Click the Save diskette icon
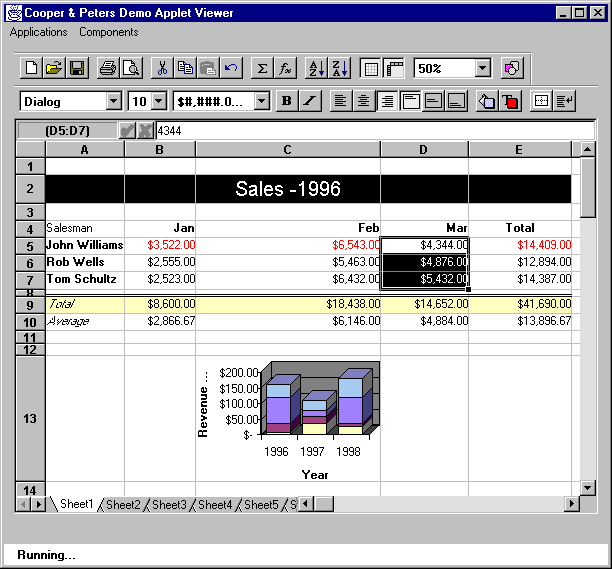Image resolution: width=612 pixels, height=569 pixels. tap(77, 68)
